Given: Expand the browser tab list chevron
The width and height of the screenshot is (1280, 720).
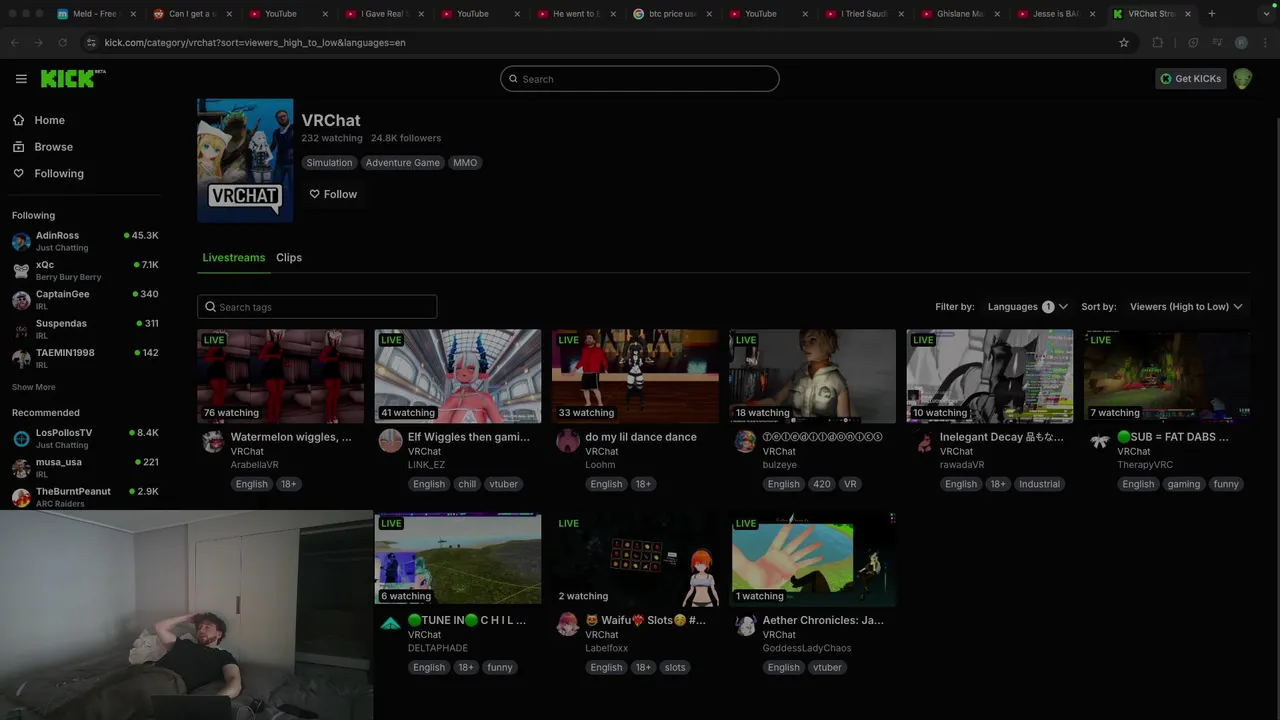Looking at the screenshot, I should click(1266, 14).
